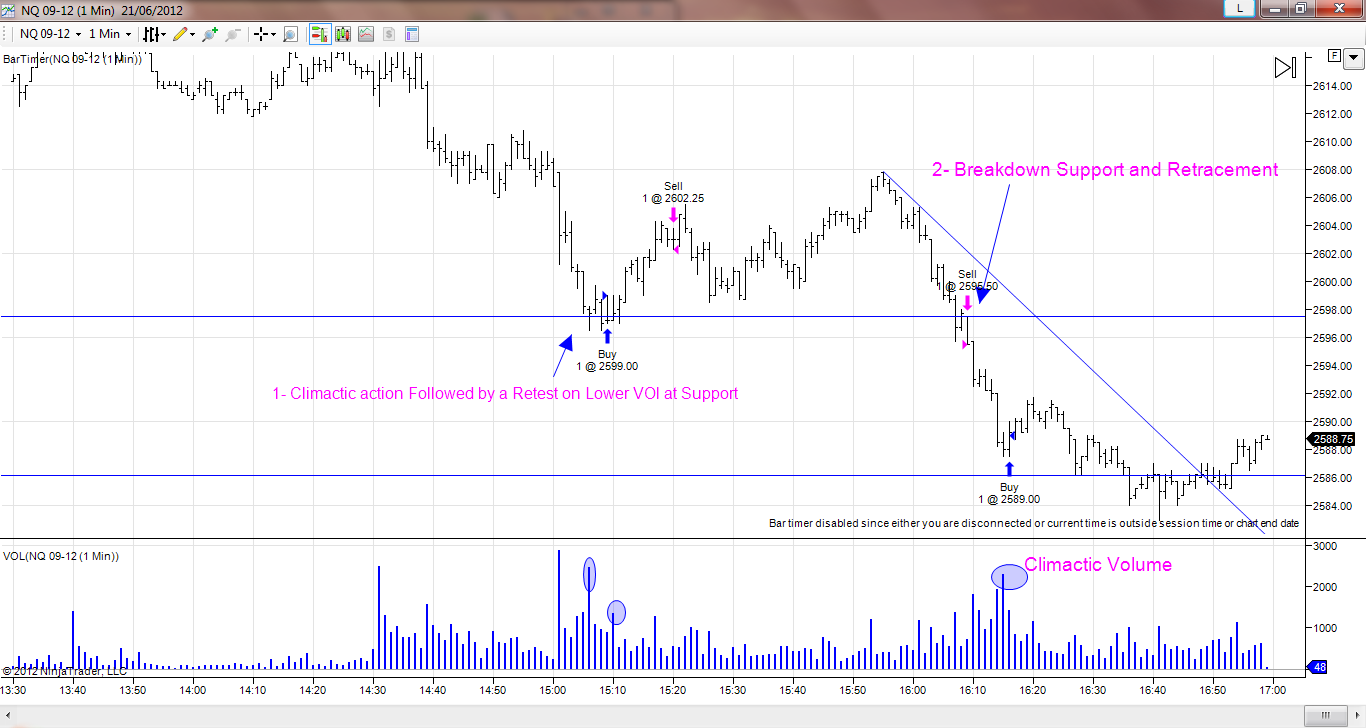The image size is (1366, 728).
Task: Click the Climactic Volume ellipse drawing
Action: click(1009, 576)
